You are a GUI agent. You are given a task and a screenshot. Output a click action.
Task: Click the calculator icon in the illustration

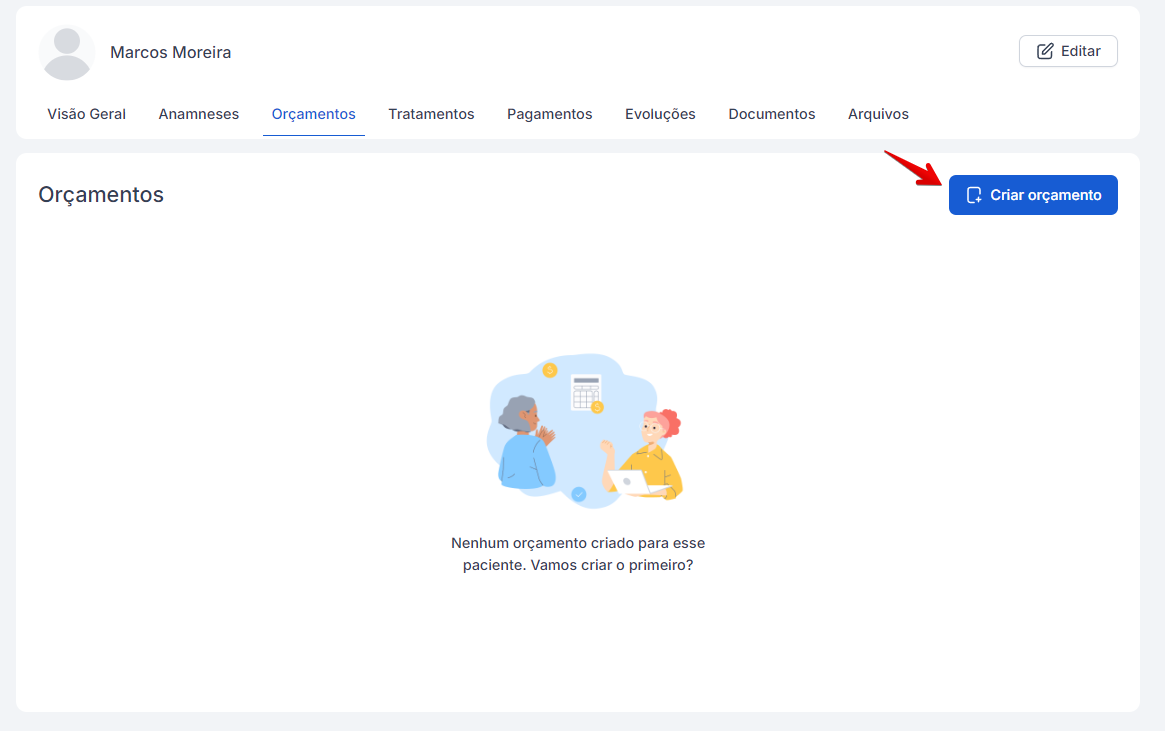point(586,392)
